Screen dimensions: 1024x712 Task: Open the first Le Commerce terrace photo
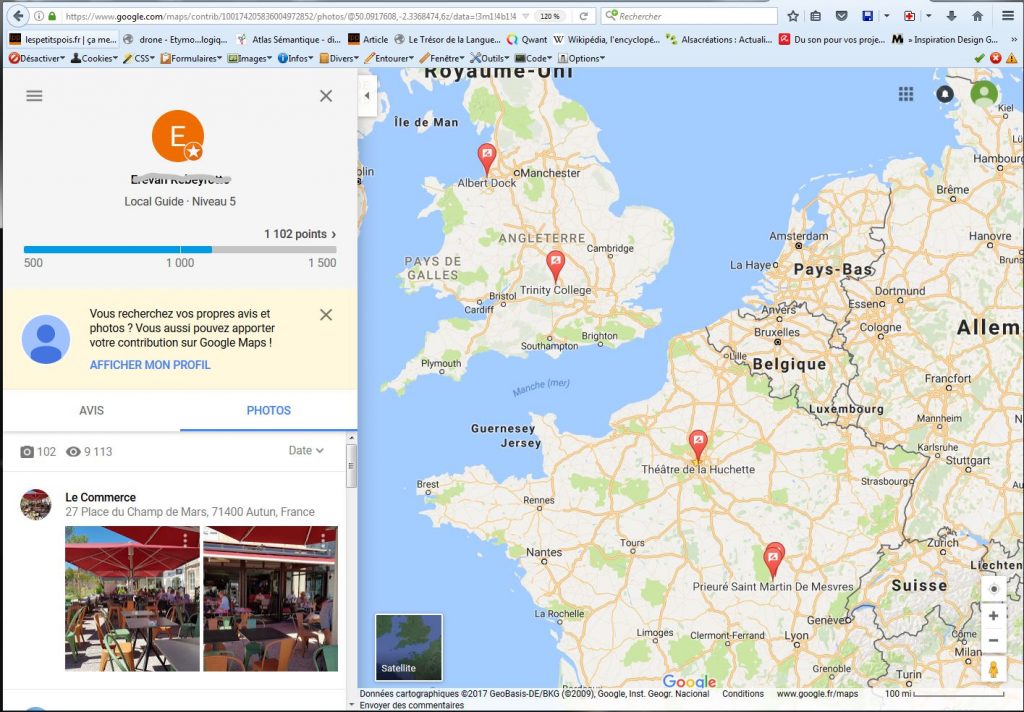pos(132,598)
